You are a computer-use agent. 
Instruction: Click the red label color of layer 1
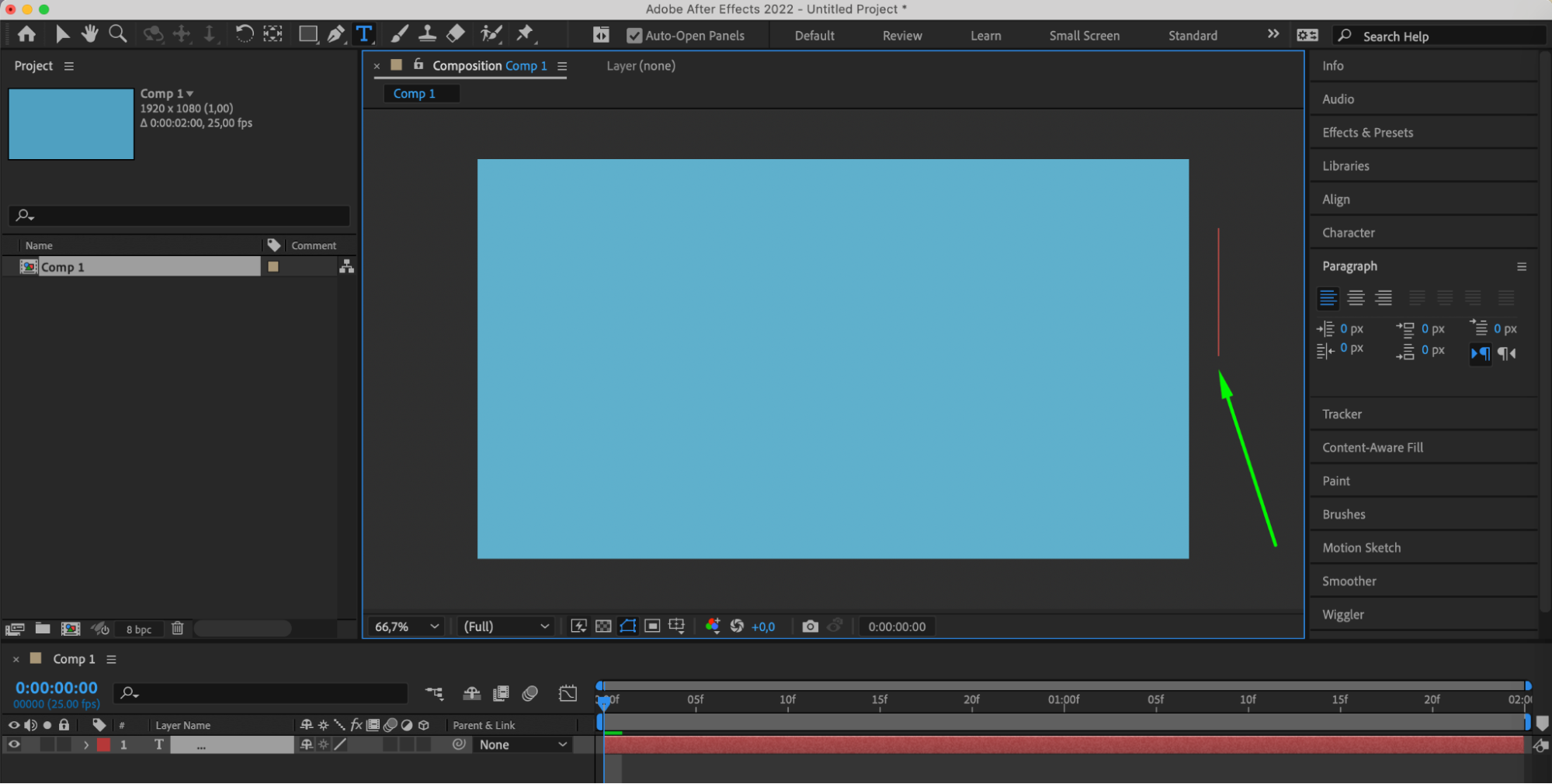pos(104,745)
